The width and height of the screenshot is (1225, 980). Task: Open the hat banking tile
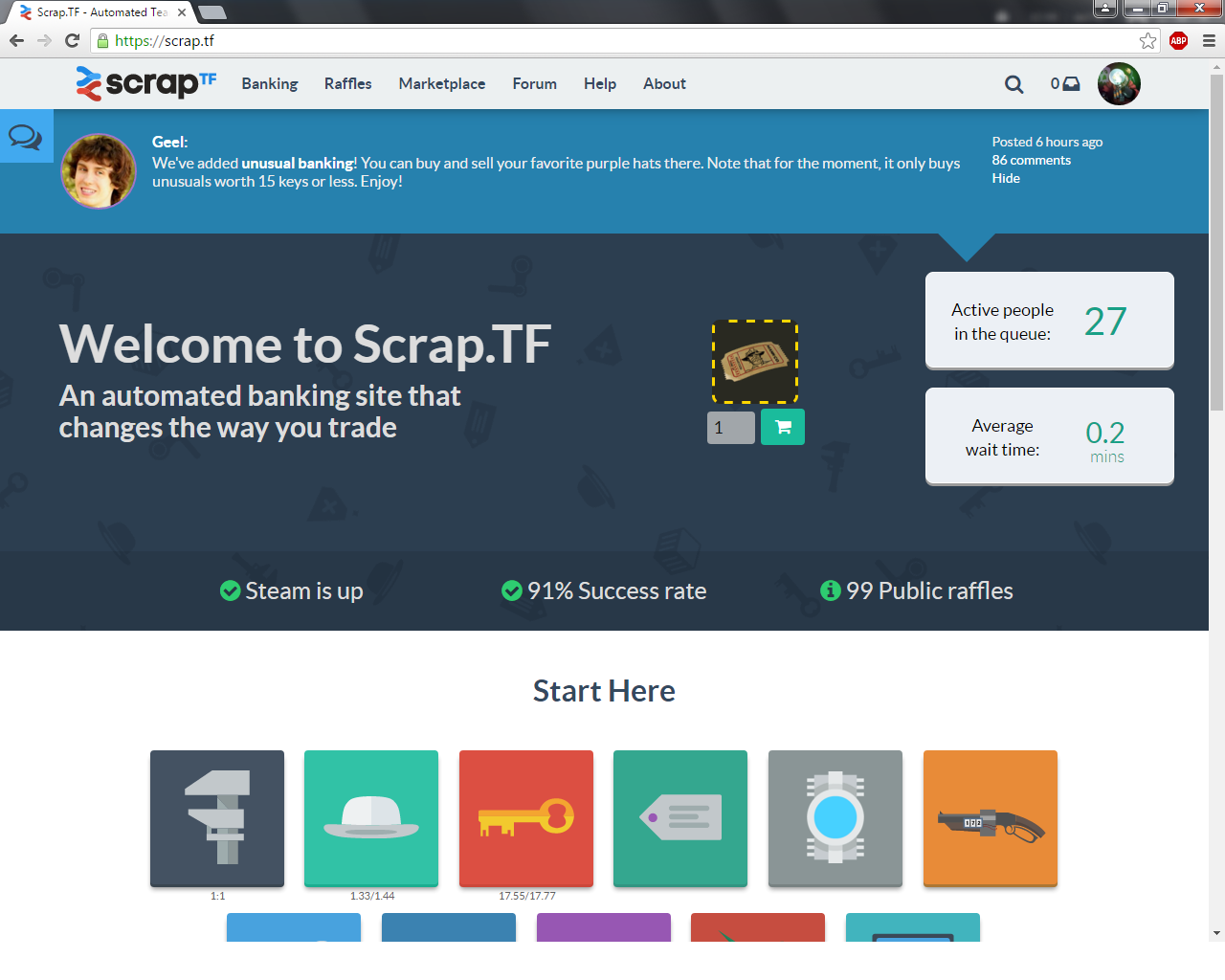[x=371, y=818]
